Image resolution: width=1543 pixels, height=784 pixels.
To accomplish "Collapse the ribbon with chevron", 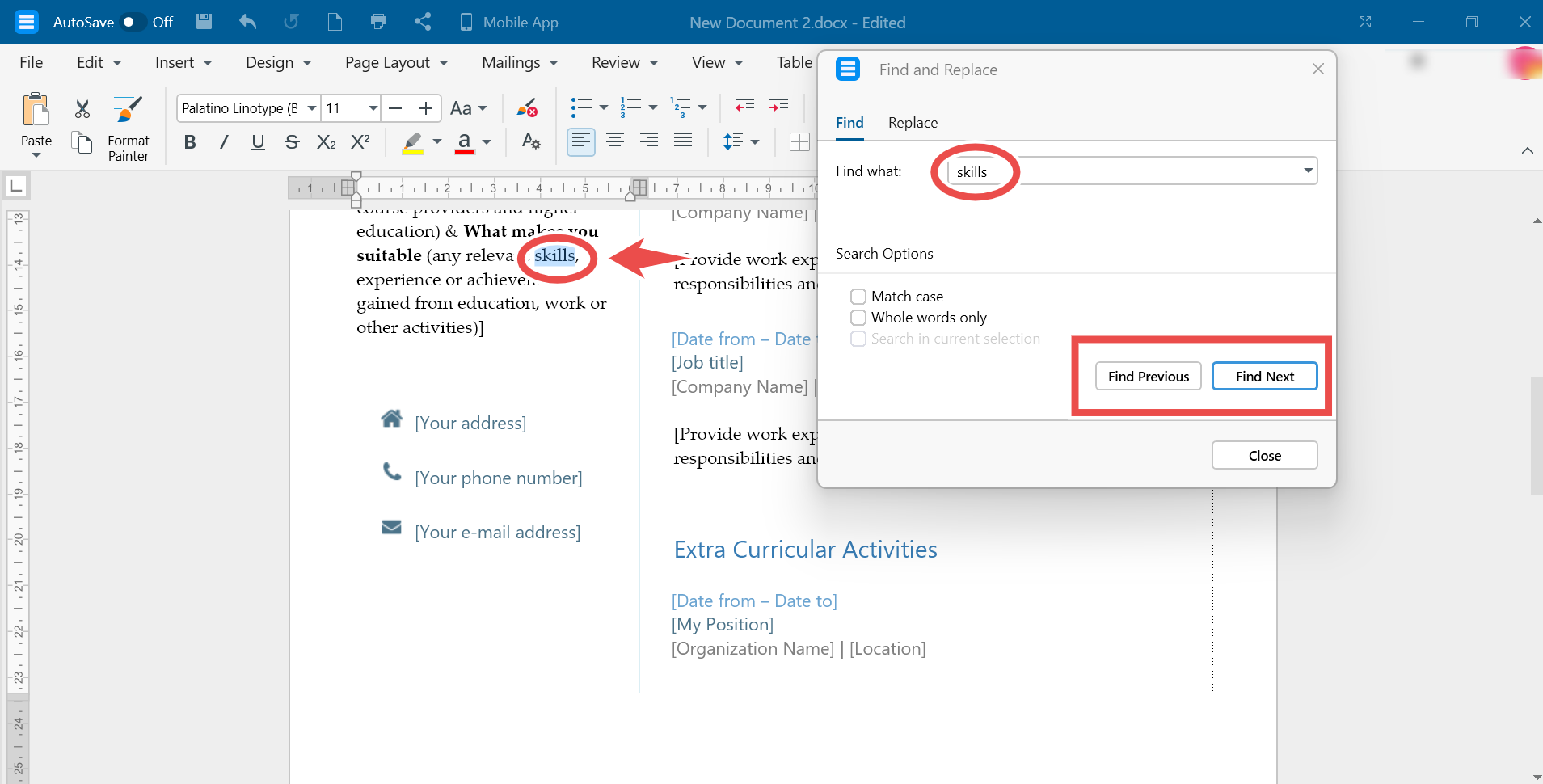I will coord(1527,150).
